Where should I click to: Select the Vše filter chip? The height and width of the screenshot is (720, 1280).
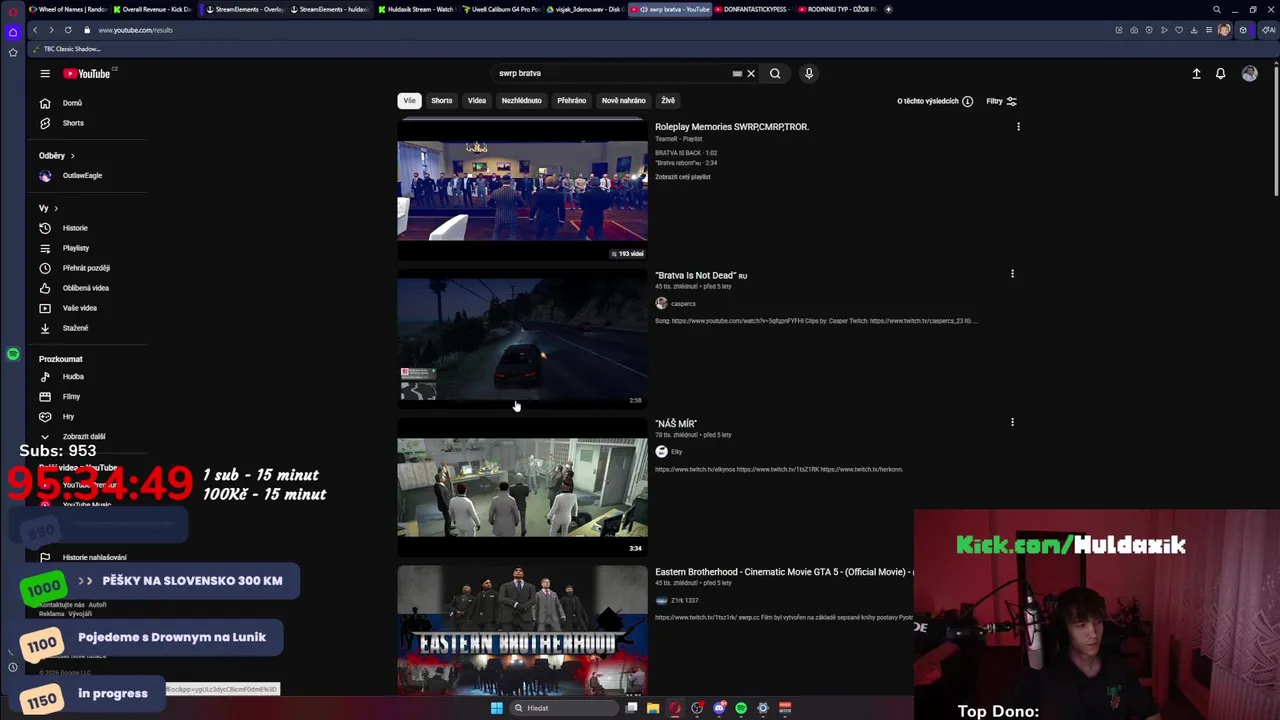pyautogui.click(x=409, y=100)
